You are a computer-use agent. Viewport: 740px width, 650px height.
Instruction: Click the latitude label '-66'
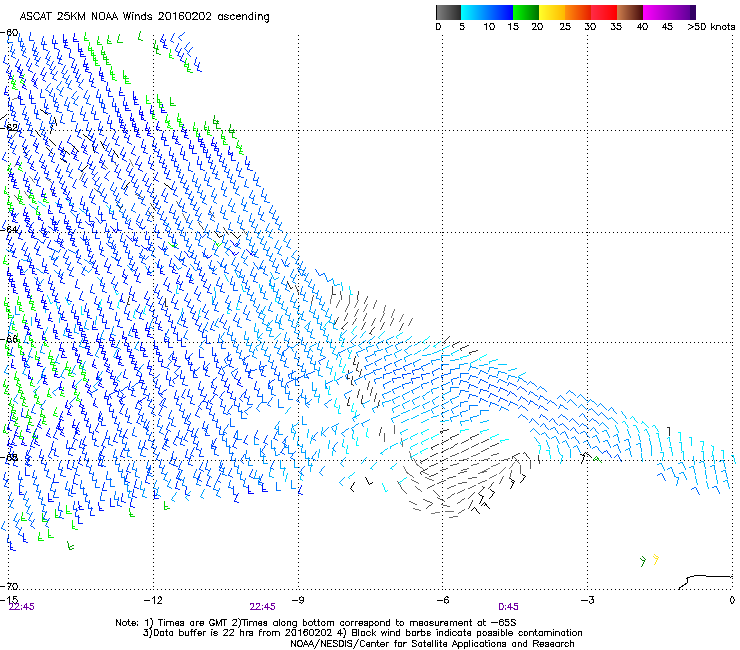point(10,339)
